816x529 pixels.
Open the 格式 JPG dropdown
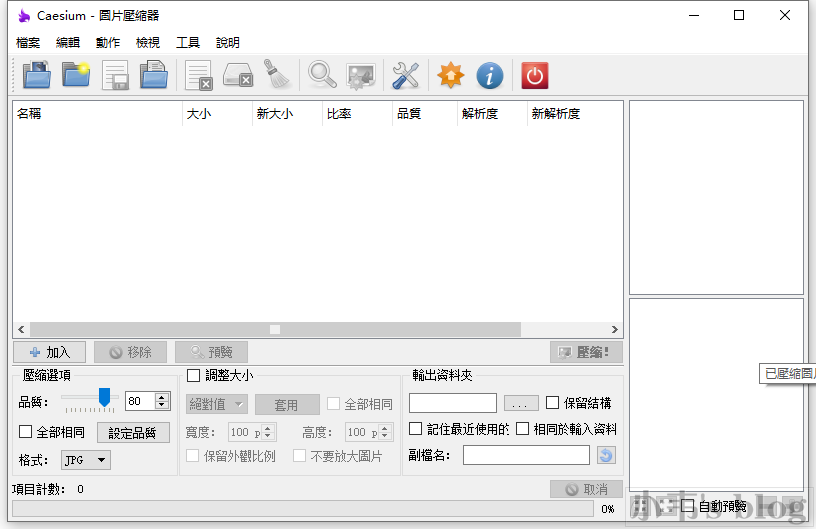coord(86,460)
